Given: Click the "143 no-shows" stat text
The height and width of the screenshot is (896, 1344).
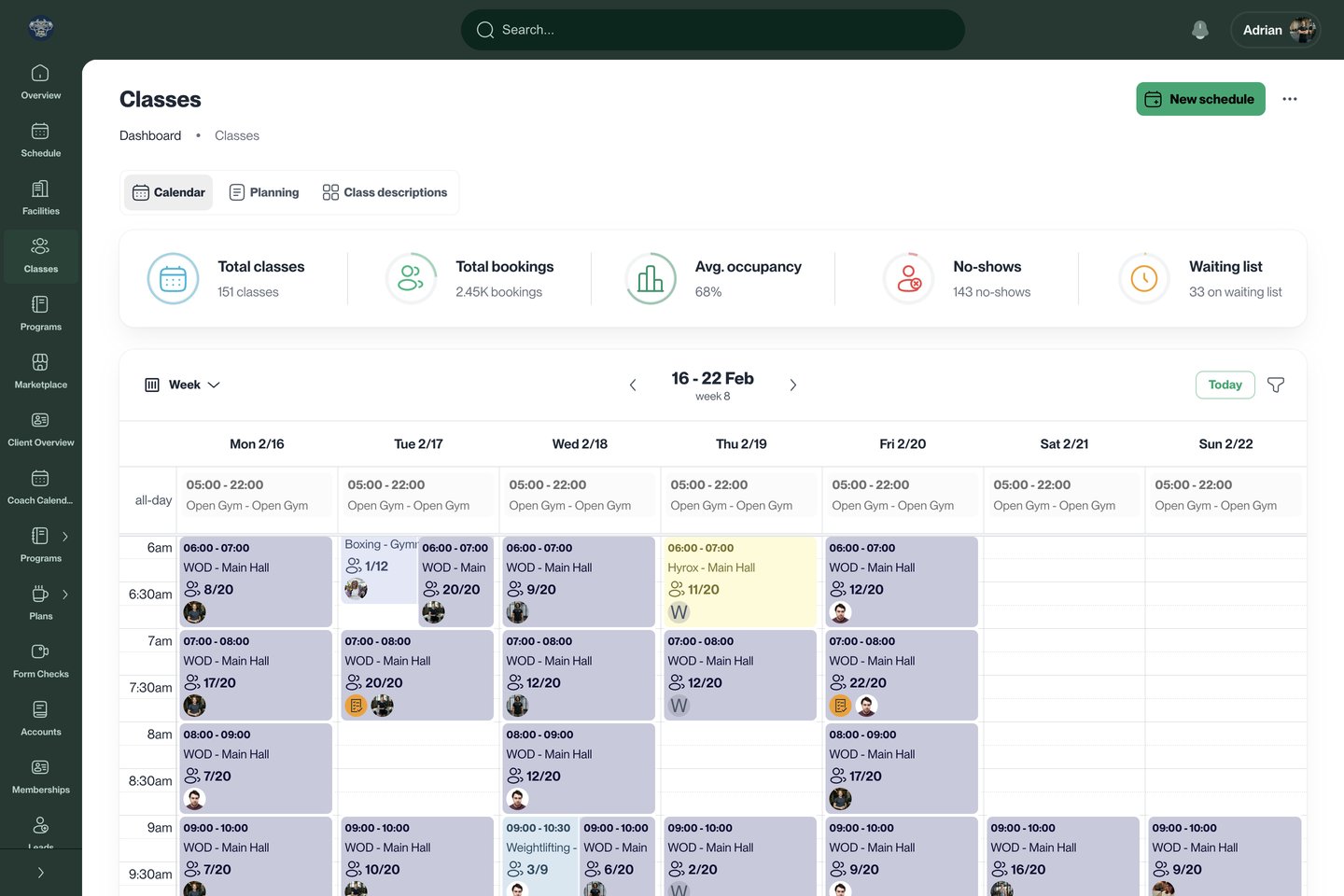Looking at the screenshot, I should point(992,292).
